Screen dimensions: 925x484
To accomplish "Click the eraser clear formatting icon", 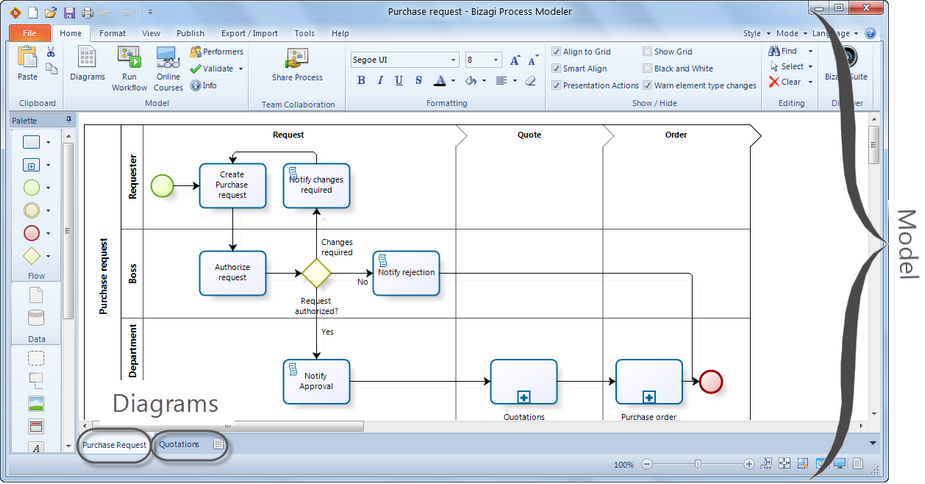I will point(530,81).
